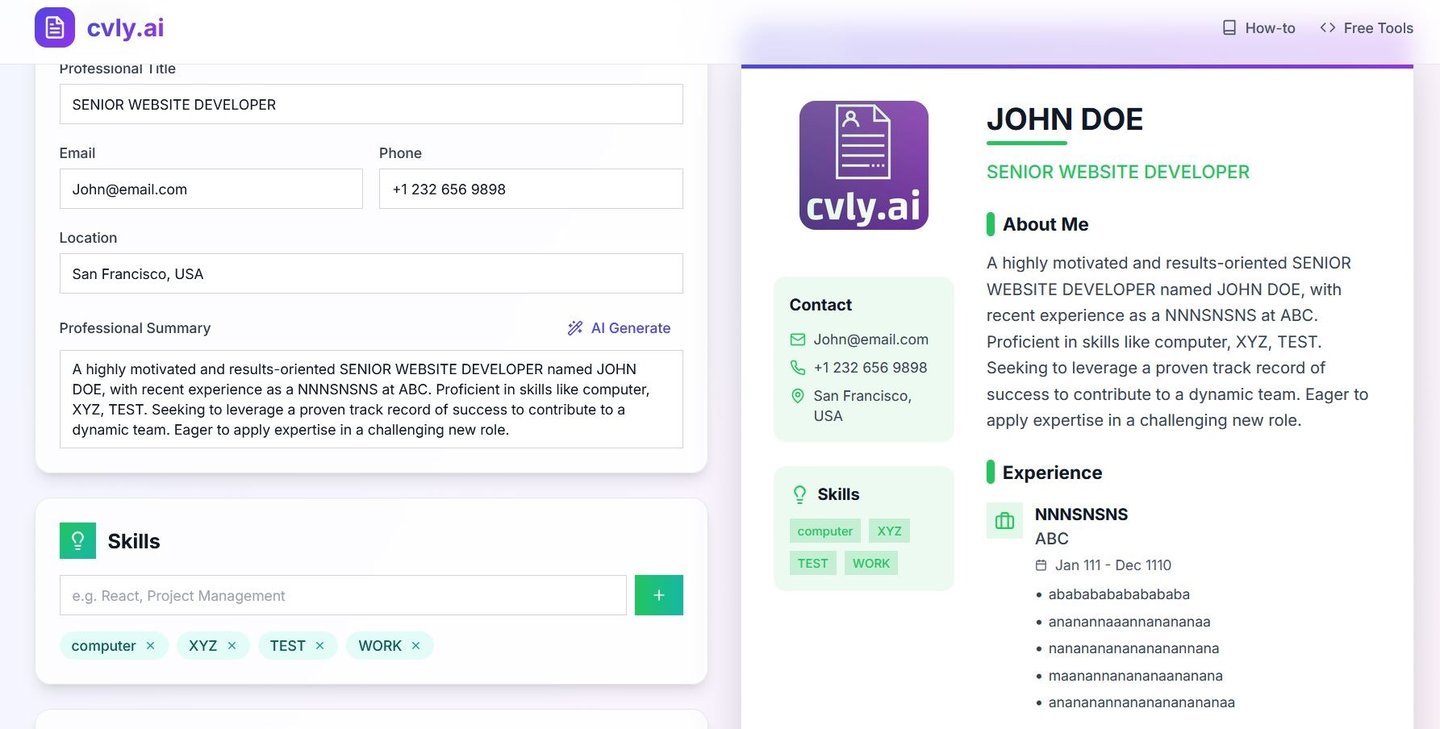1440x729 pixels.
Task: Click the email envelope icon in preview
Action: (798, 340)
